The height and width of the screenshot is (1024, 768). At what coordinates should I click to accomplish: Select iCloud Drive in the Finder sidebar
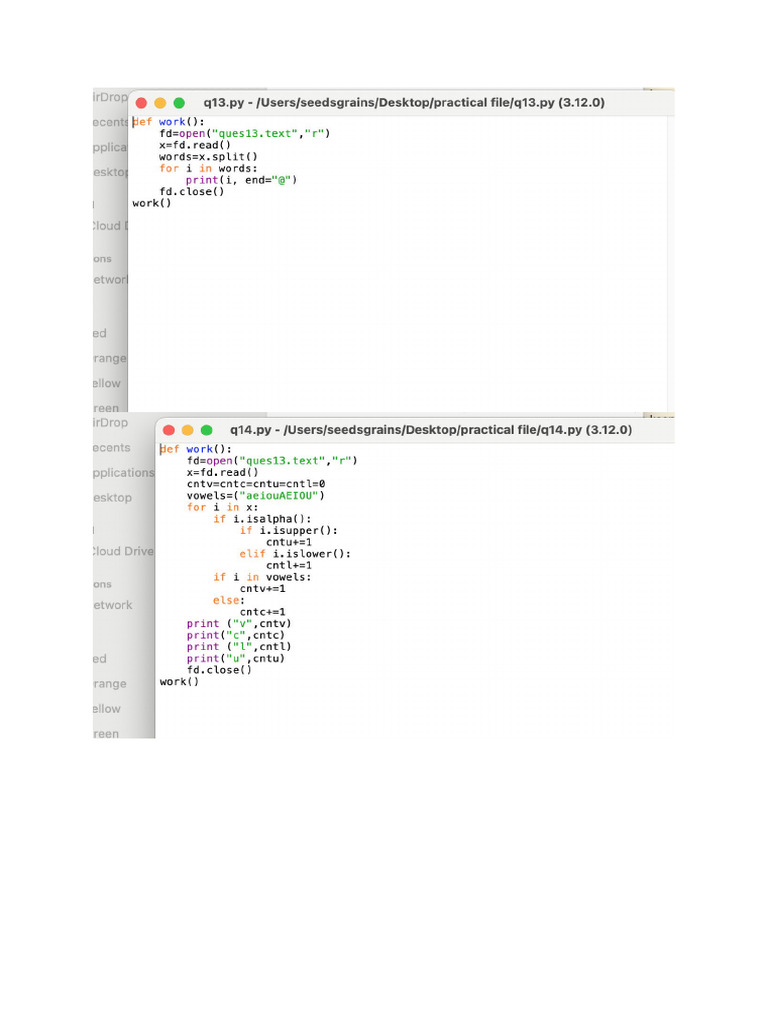pyautogui.click(x=122, y=551)
